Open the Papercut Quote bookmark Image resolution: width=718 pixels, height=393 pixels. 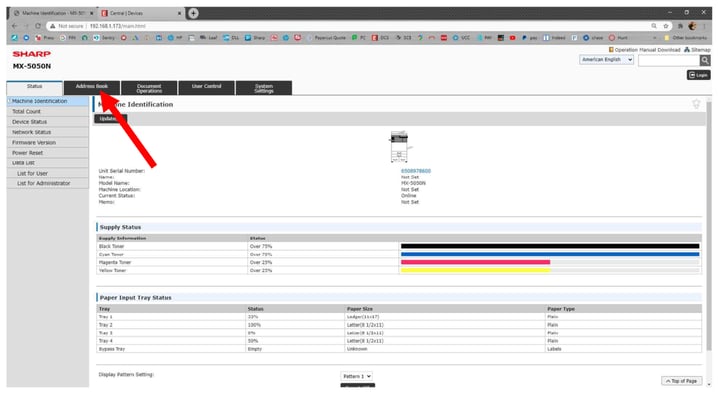(326, 38)
